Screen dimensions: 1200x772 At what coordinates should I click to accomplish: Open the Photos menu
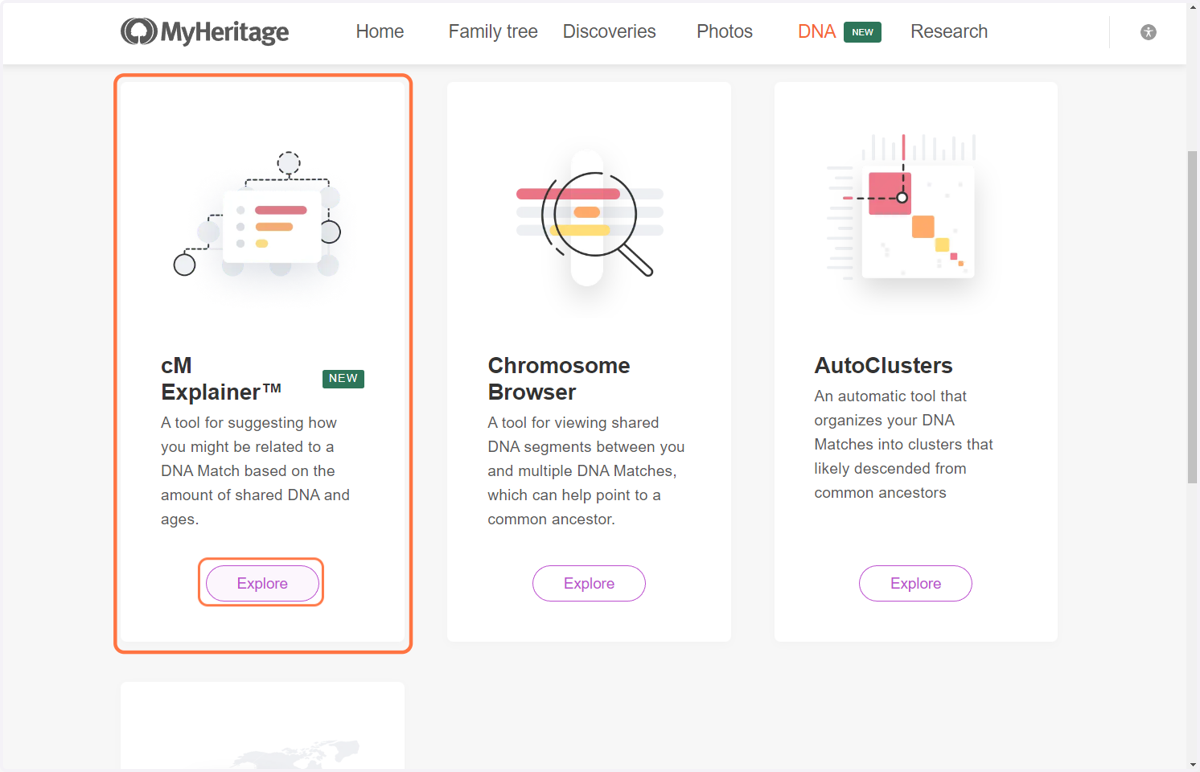pos(725,32)
